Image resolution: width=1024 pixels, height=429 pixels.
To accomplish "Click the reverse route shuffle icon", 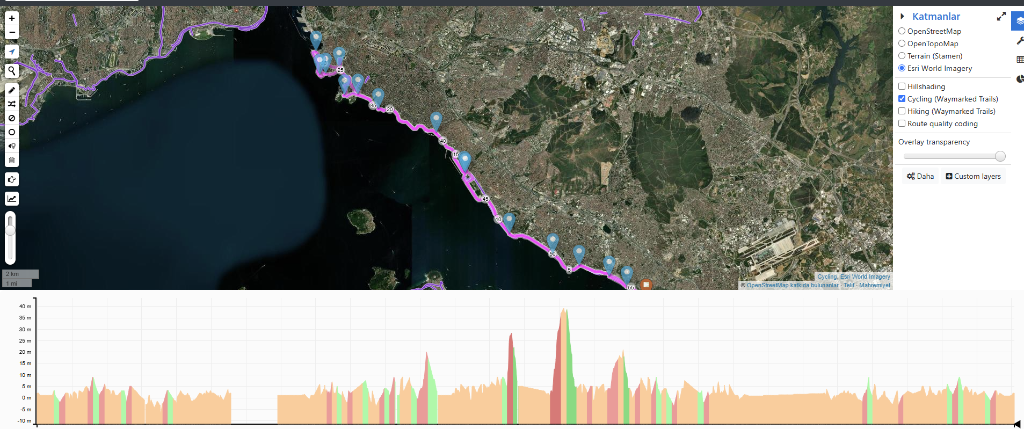I will click(12, 104).
